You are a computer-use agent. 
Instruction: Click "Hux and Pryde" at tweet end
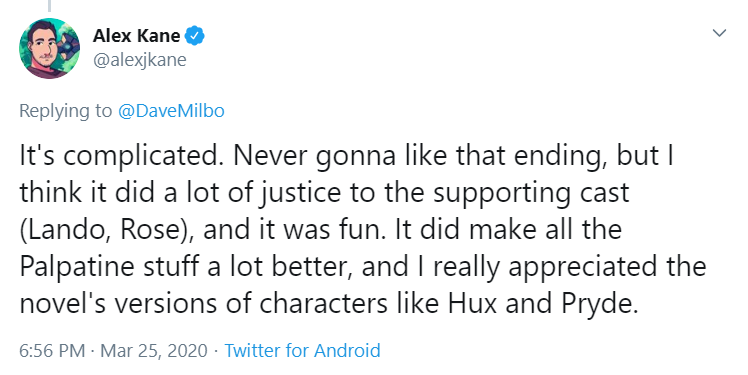click(x=542, y=304)
